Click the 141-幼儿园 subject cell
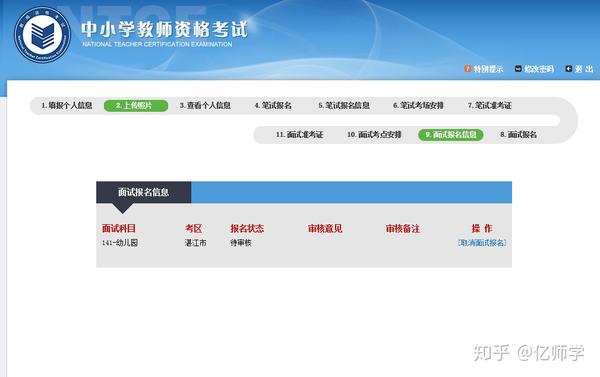The image size is (600, 377). (120, 243)
